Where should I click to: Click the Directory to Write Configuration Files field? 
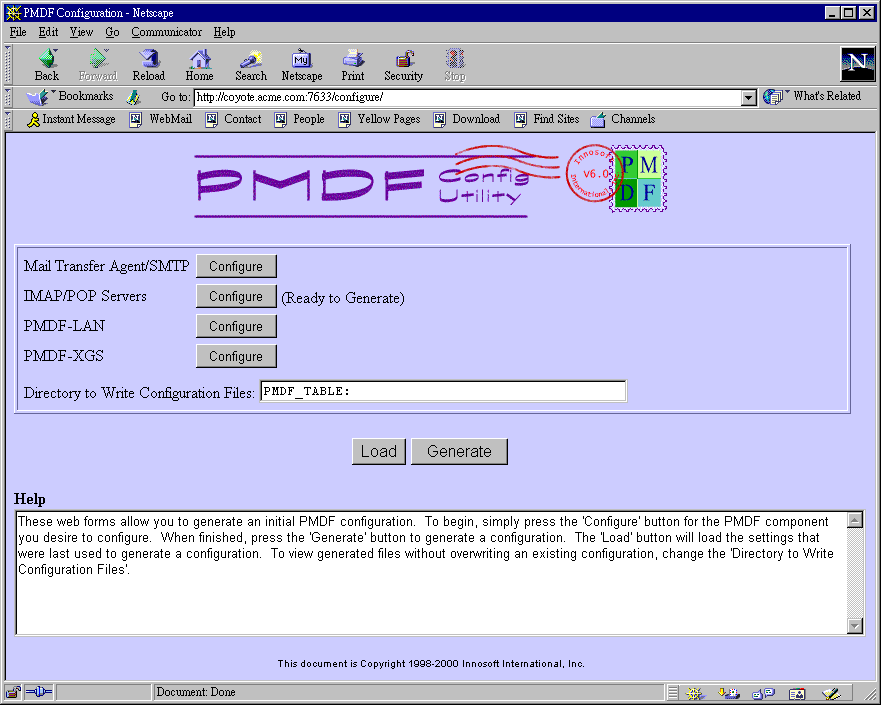[x=443, y=392]
